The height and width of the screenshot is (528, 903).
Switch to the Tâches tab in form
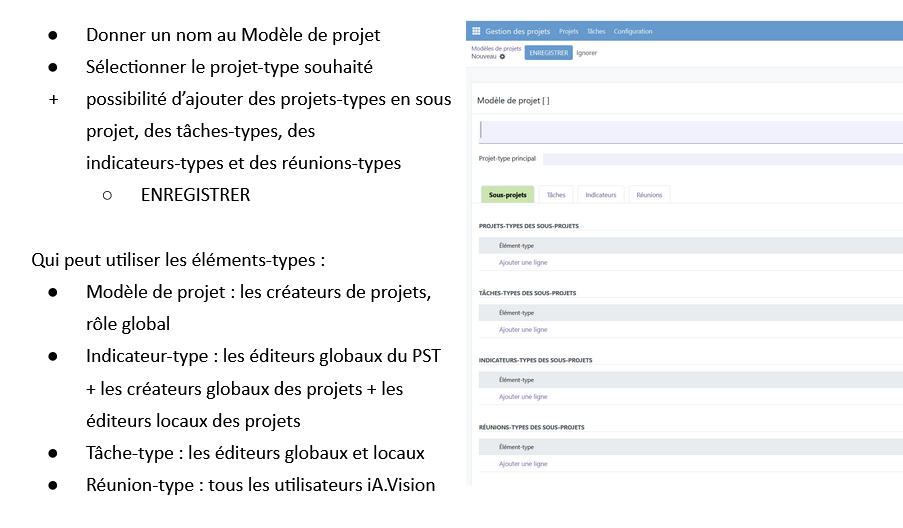pos(556,195)
